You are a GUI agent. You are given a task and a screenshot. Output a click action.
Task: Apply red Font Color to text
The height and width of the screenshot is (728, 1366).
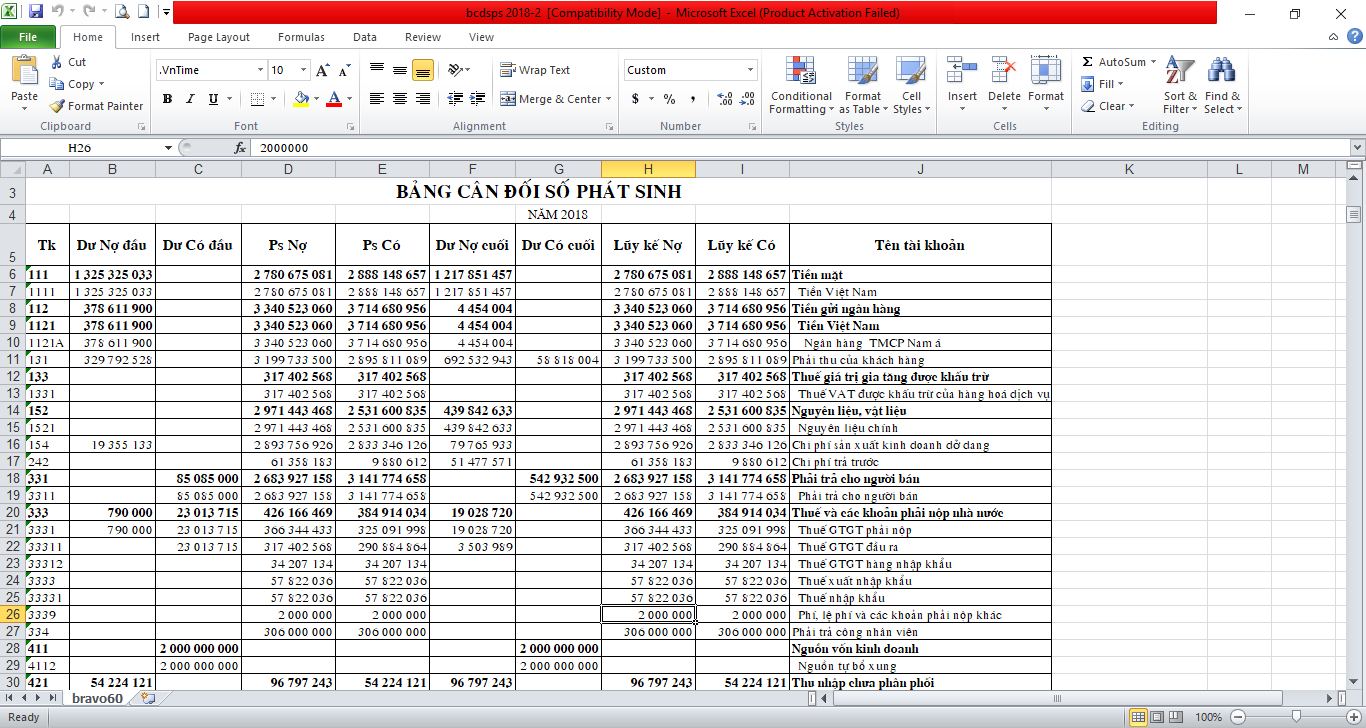(333, 99)
